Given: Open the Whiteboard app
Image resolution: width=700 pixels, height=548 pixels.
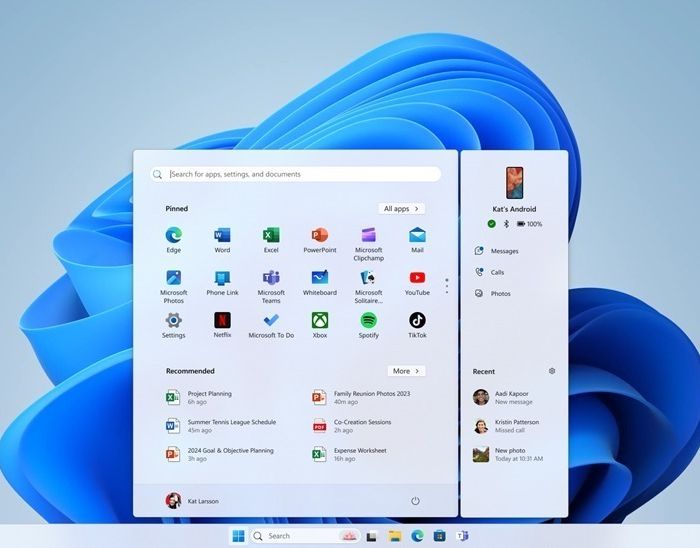Looking at the screenshot, I should [320, 282].
